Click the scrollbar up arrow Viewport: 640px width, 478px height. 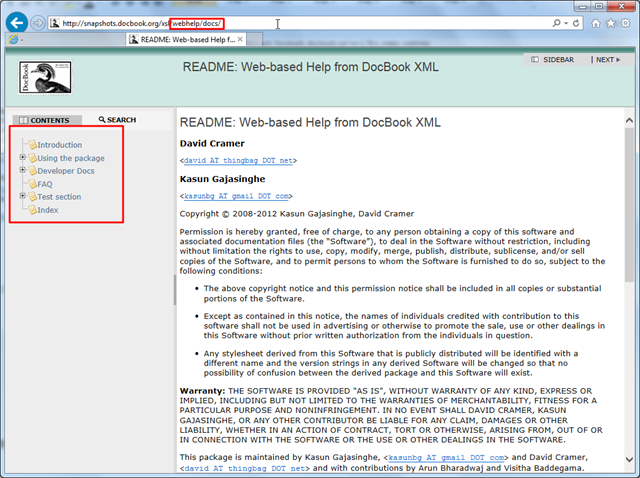point(629,120)
